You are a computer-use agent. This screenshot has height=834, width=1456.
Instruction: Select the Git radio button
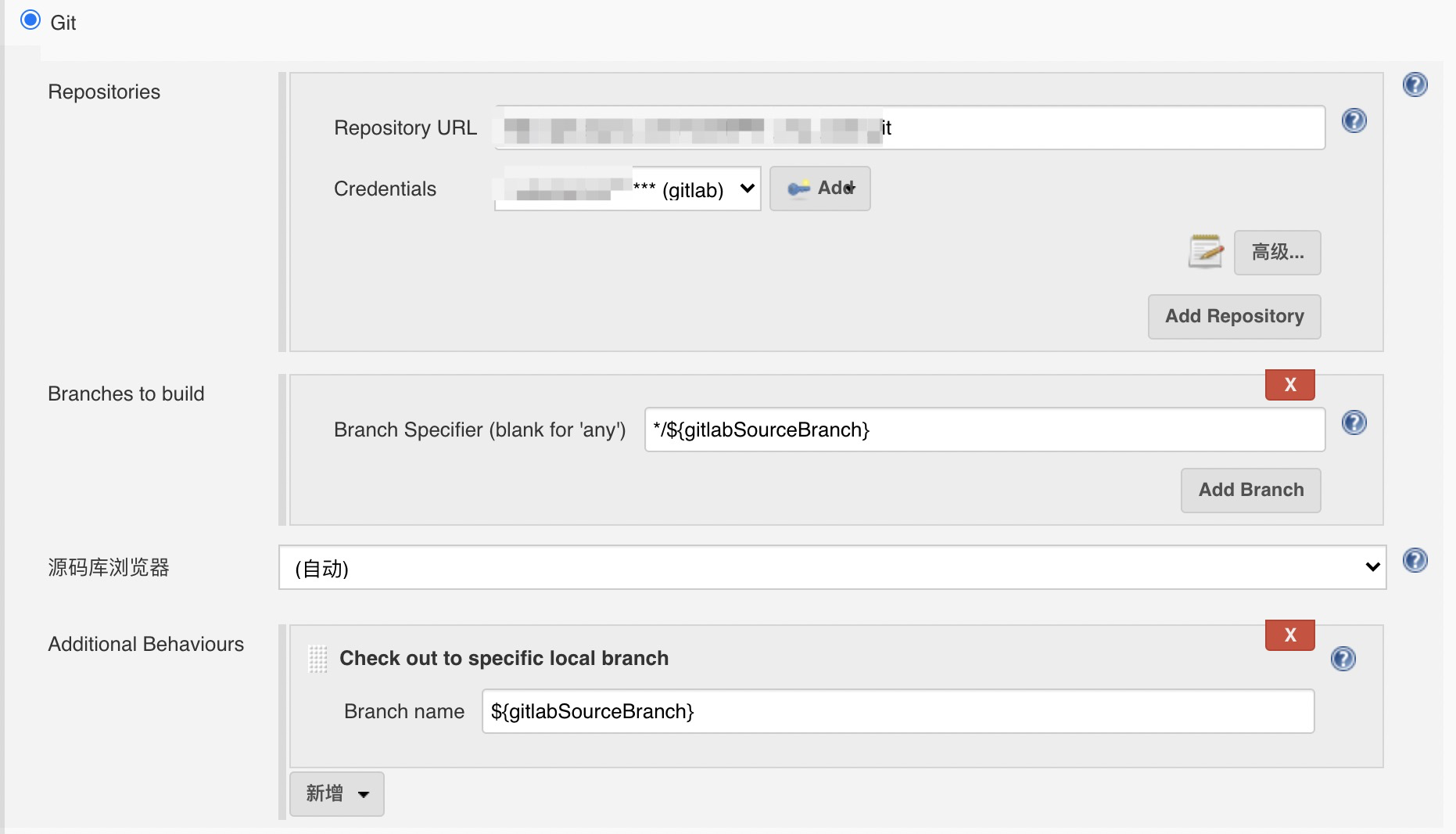click(30, 20)
